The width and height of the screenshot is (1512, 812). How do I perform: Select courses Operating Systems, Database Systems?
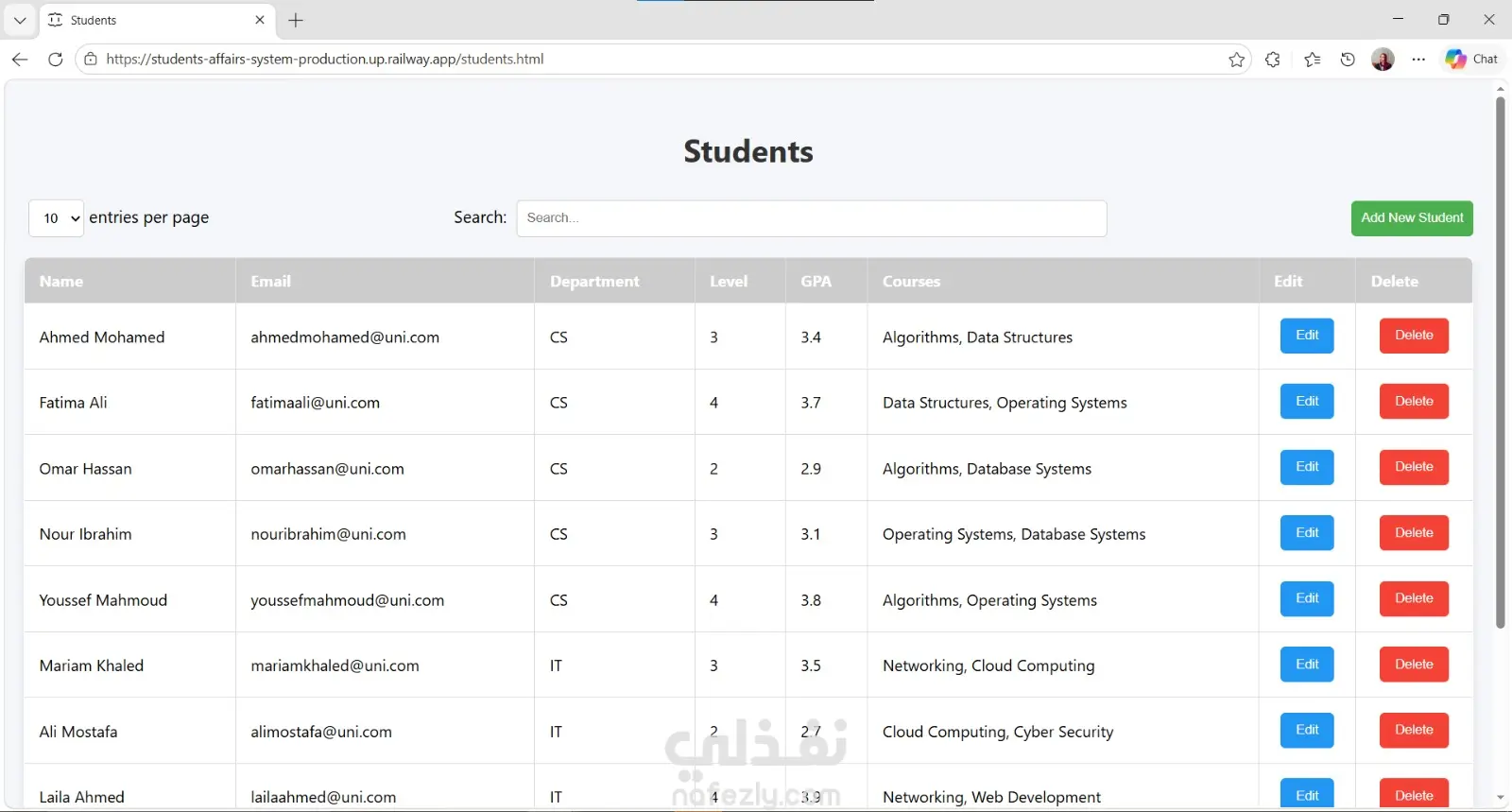pyautogui.click(x=1014, y=534)
